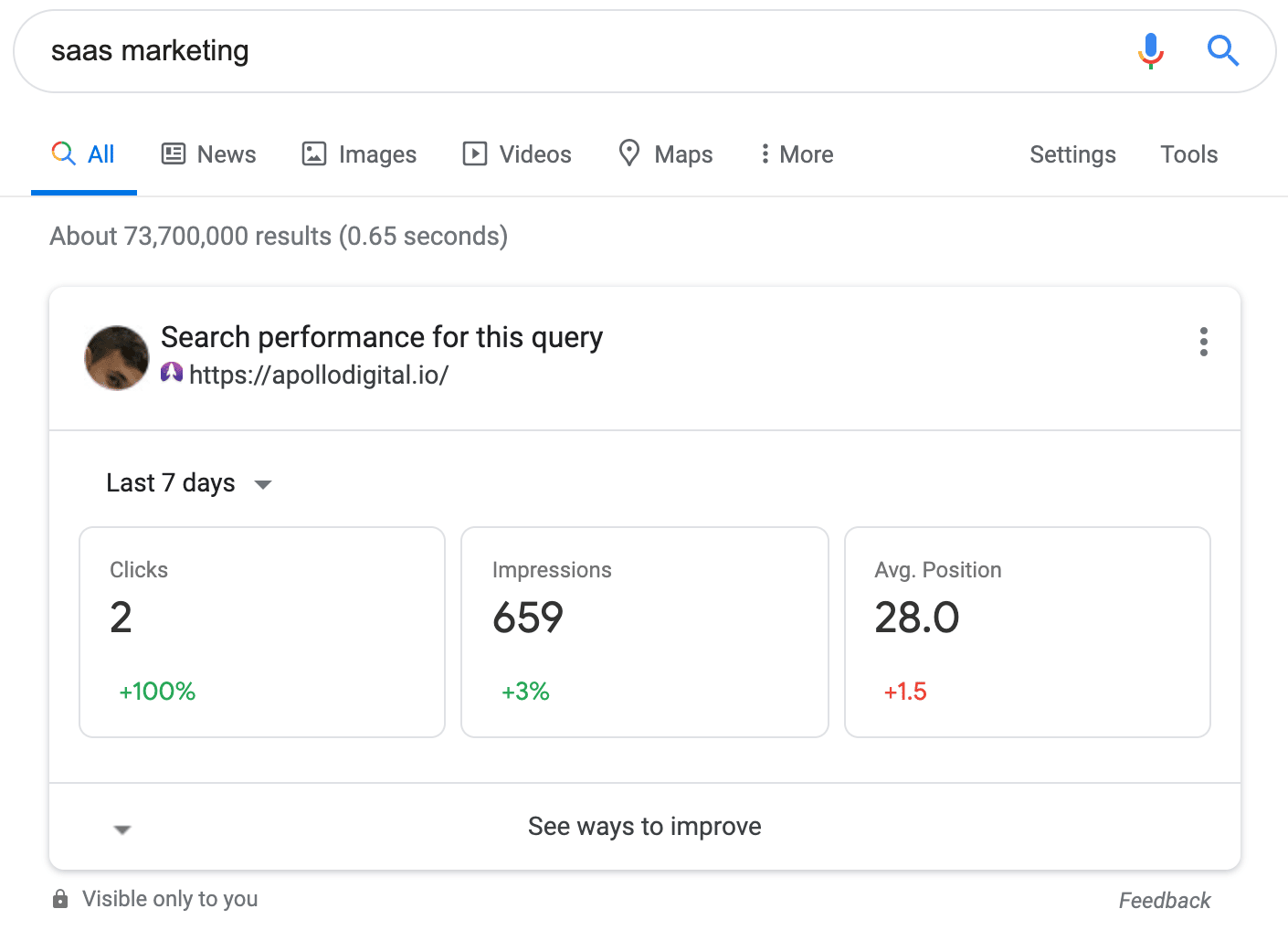Click the +1.5 position change value

[x=905, y=692]
